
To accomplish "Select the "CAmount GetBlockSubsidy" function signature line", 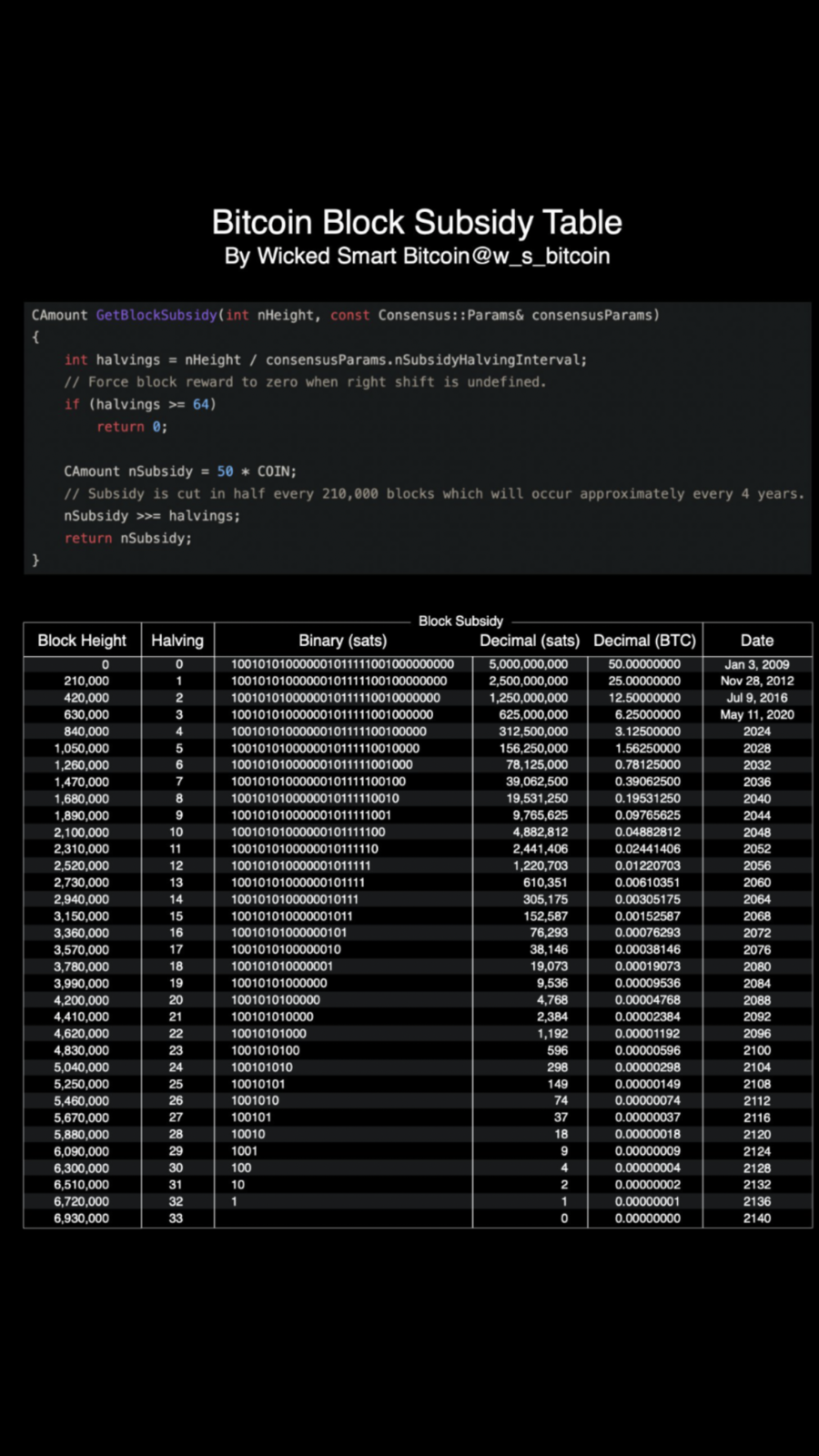I will pos(345,315).
